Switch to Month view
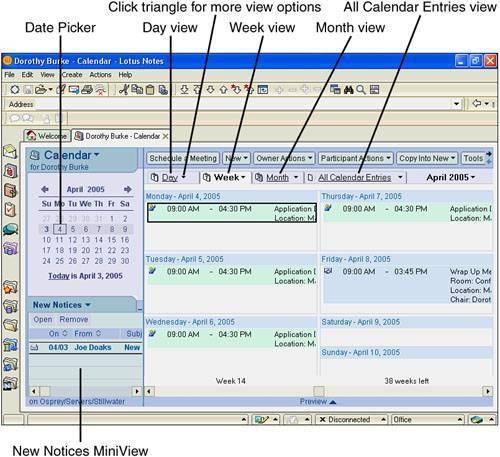500x457 pixels. pyautogui.click(x=277, y=177)
